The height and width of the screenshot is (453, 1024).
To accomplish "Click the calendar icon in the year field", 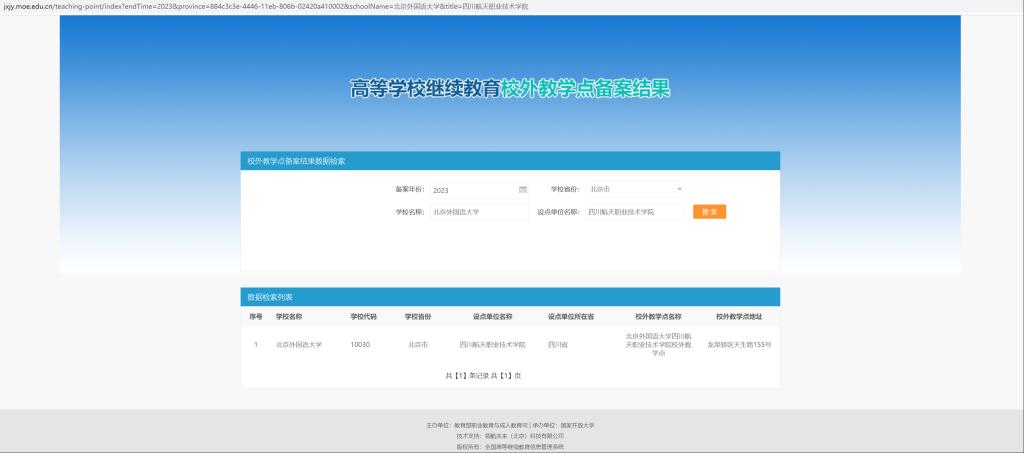I will pos(522,189).
